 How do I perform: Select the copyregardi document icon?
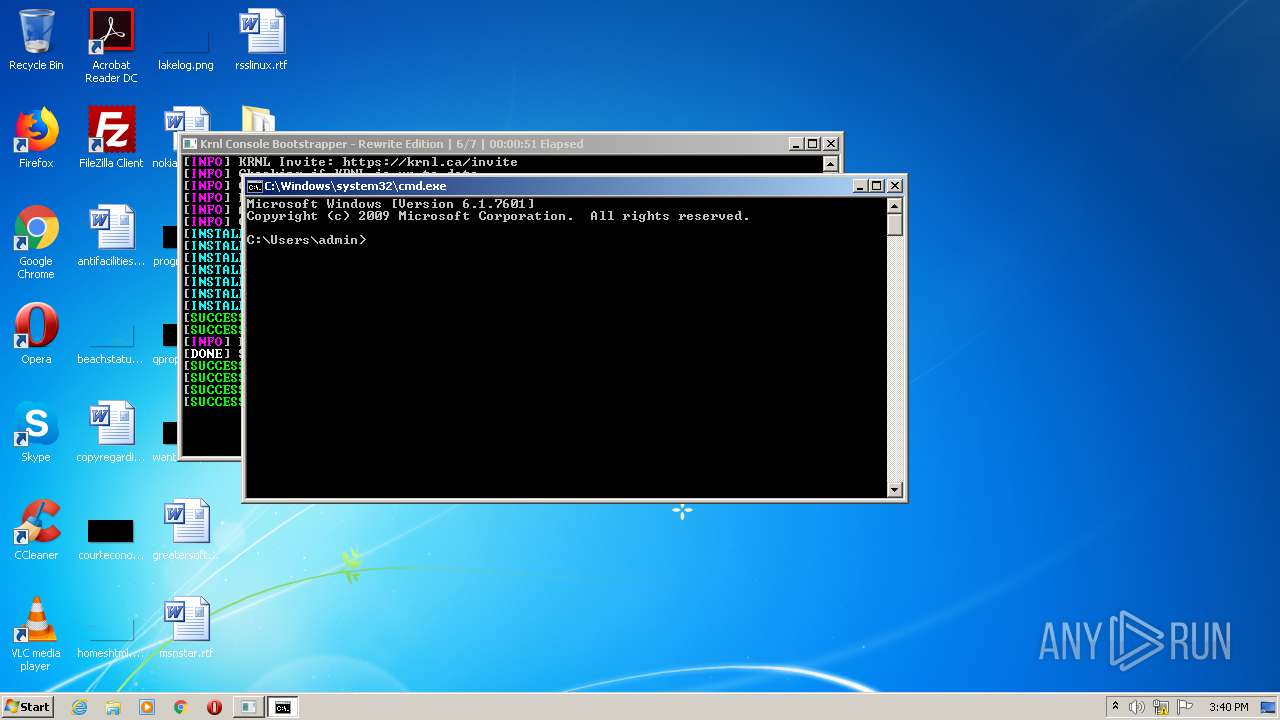(111, 432)
